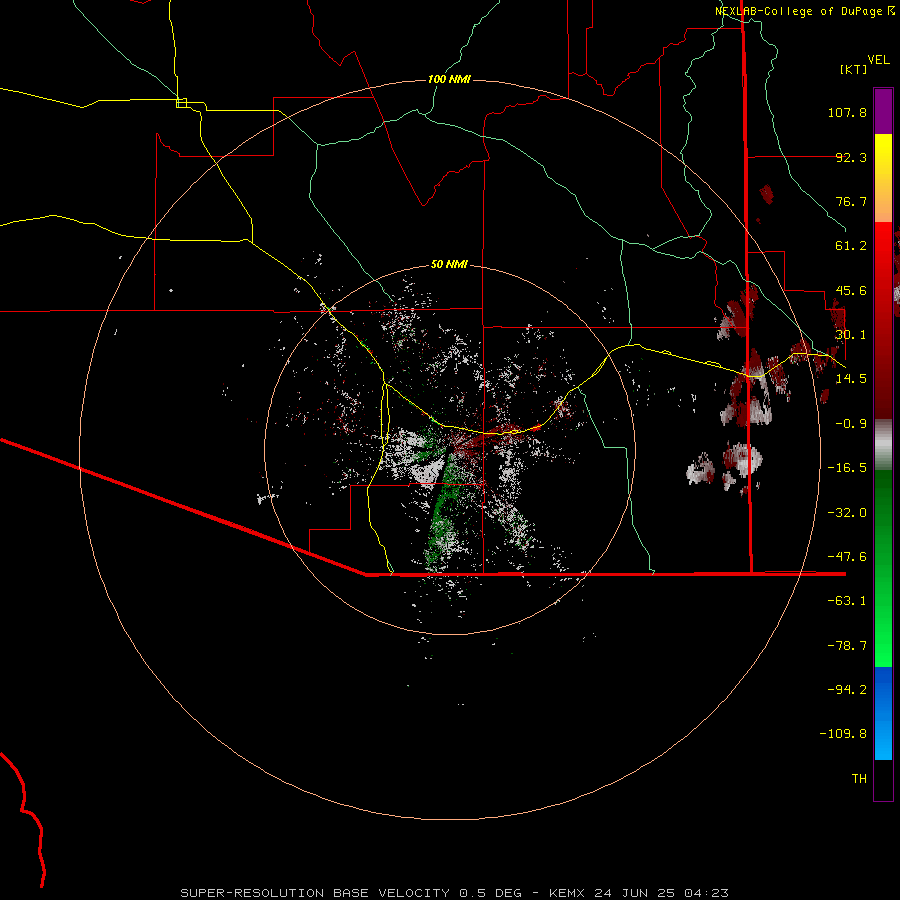The height and width of the screenshot is (900, 900).
Task: Click the 50 NMI range ring label
Action: (449, 264)
